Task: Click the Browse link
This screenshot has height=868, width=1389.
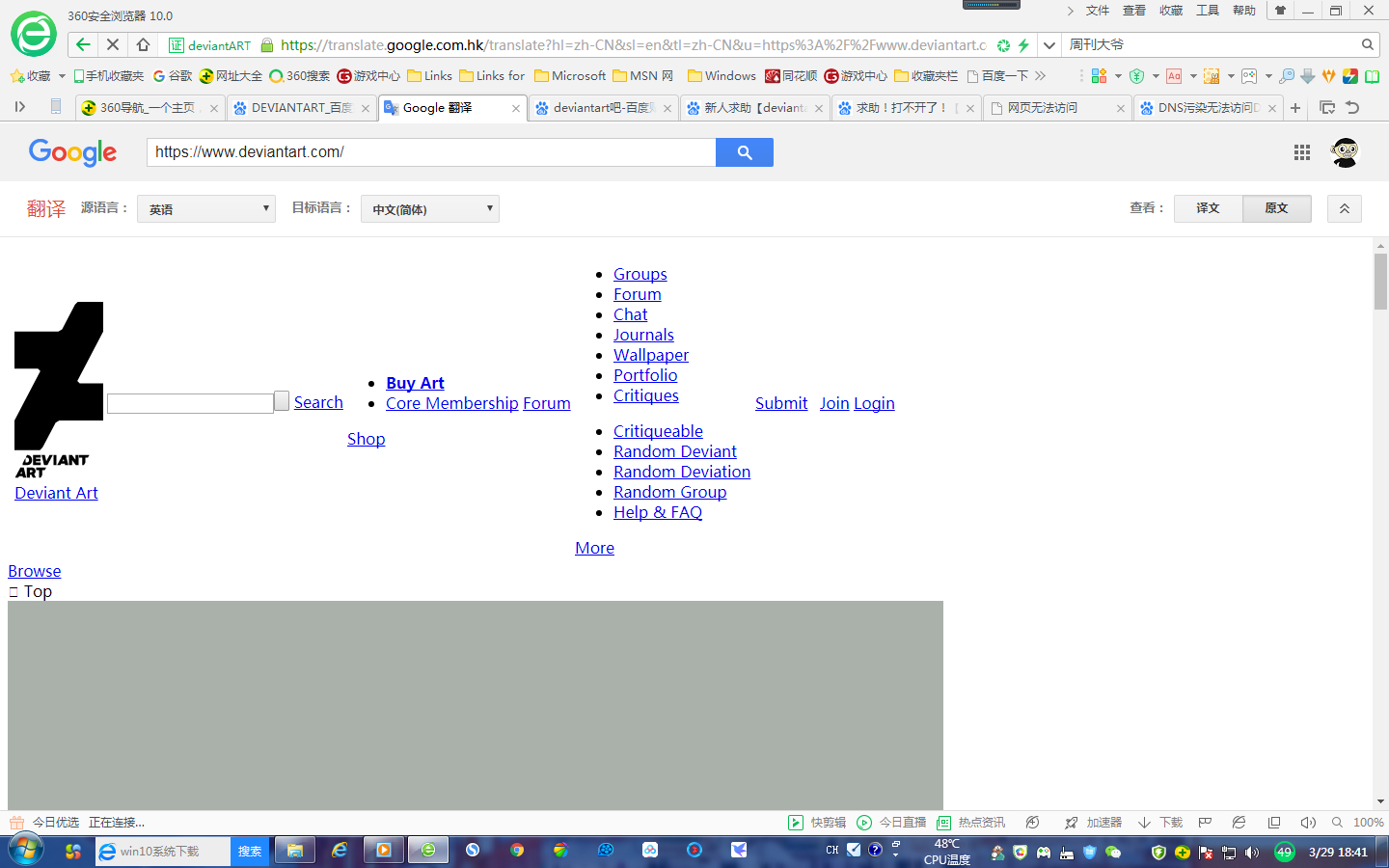Action: tap(35, 571)
